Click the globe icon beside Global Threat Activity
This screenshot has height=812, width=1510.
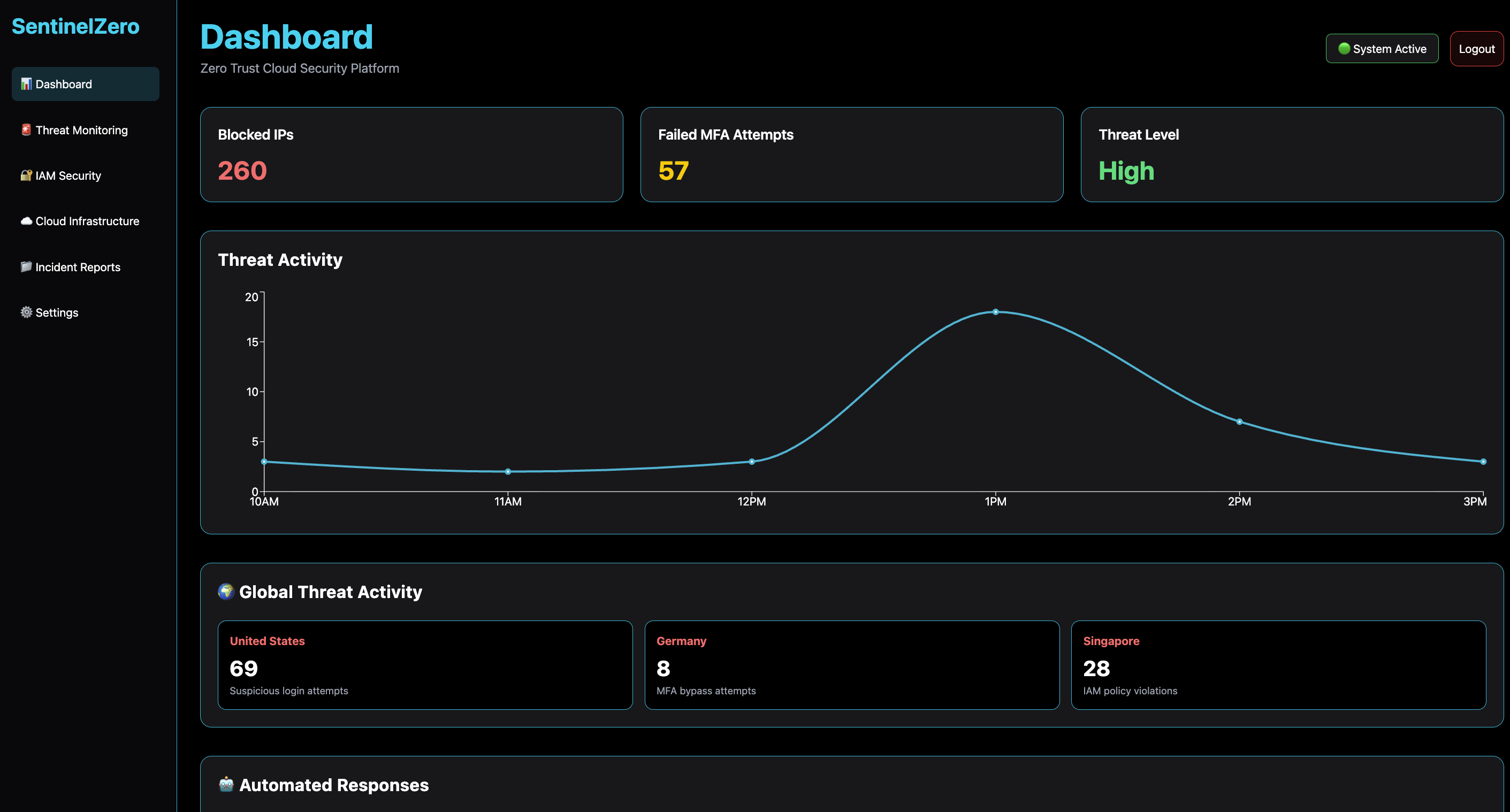tap(226, 592)
